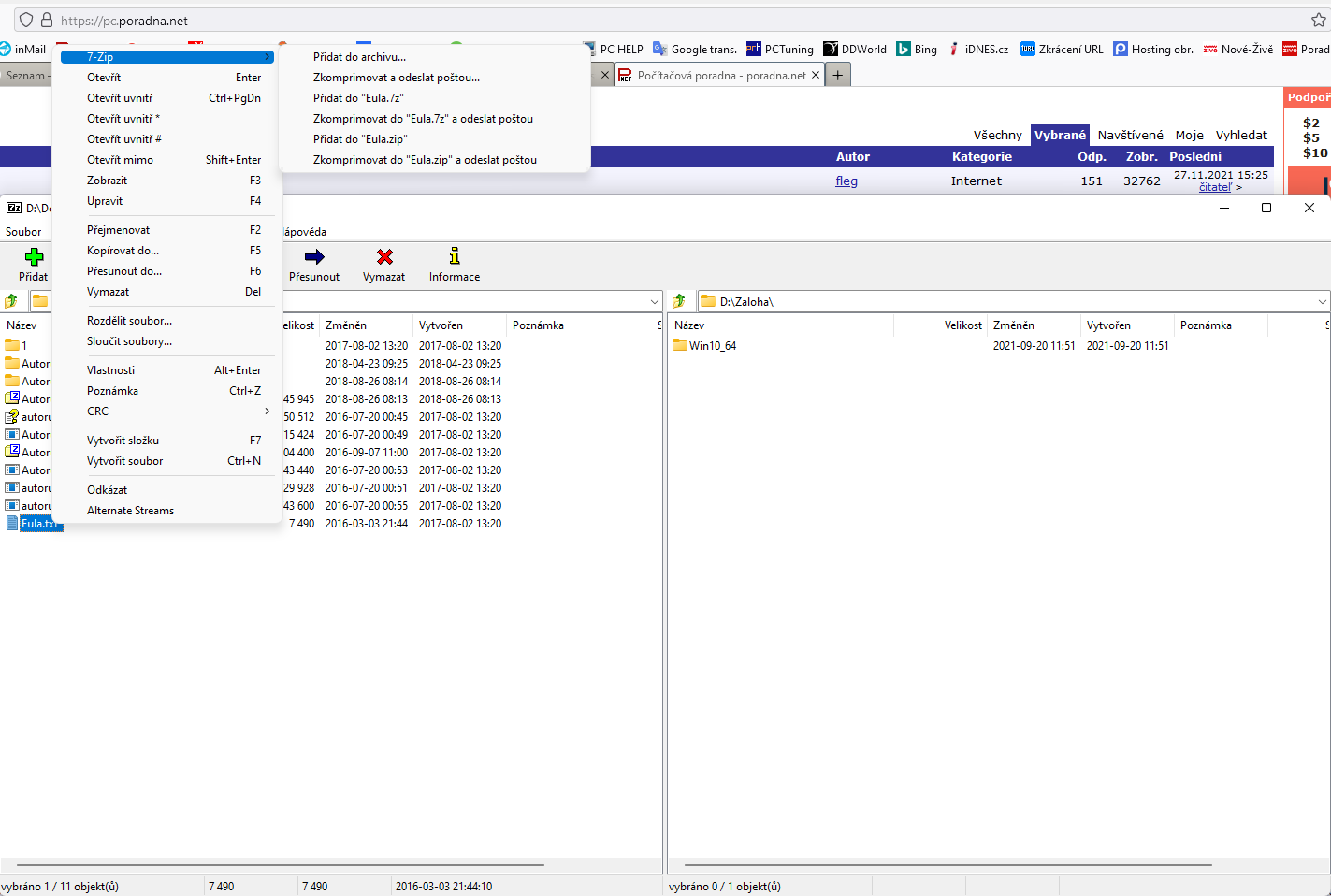Open the Soubor menu in 7-Zip
This screenshot has width=1331, height=896.
(x=23, y=232)
